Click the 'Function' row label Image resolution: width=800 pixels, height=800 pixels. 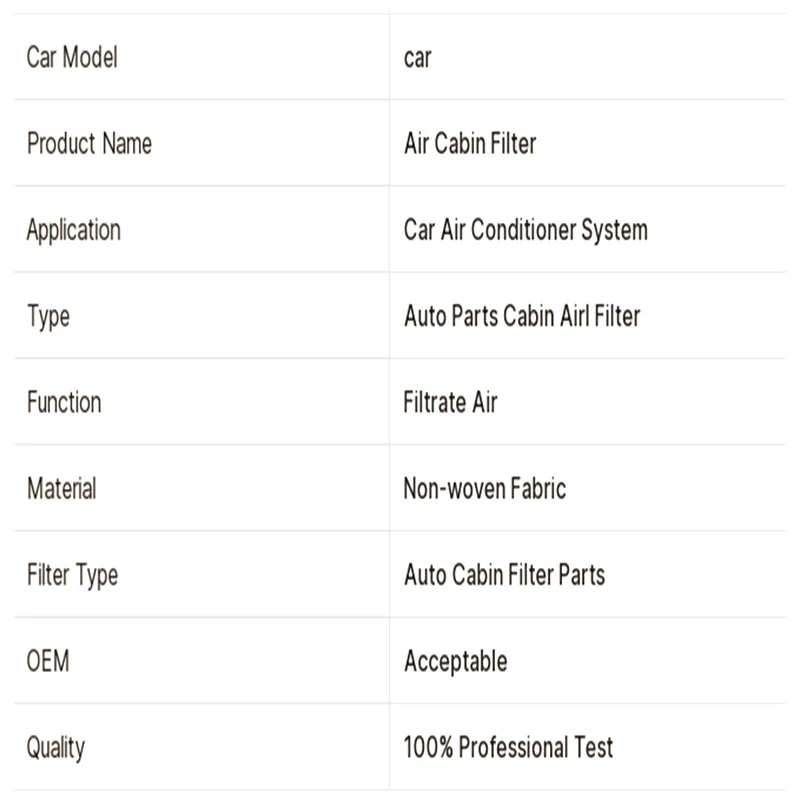click(x=64, y=402)
